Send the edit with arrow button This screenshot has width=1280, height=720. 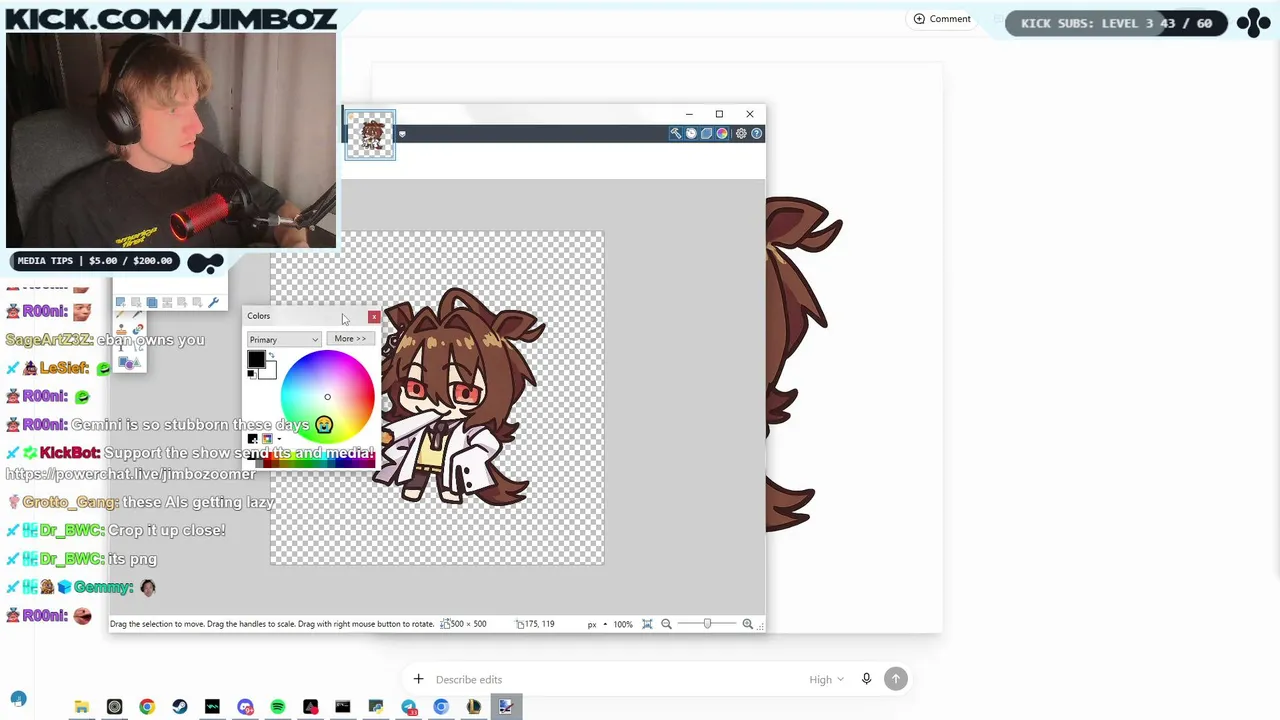coord(896,679)
